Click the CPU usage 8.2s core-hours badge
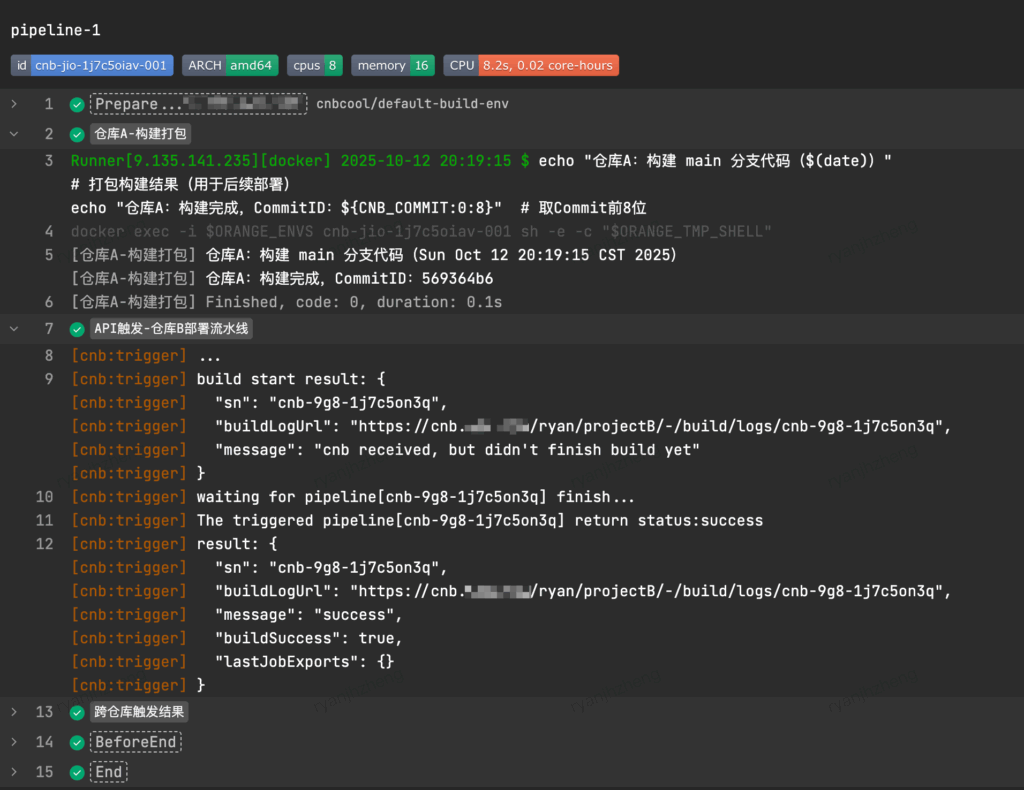The image size is (1024, 790). (531, 65)
